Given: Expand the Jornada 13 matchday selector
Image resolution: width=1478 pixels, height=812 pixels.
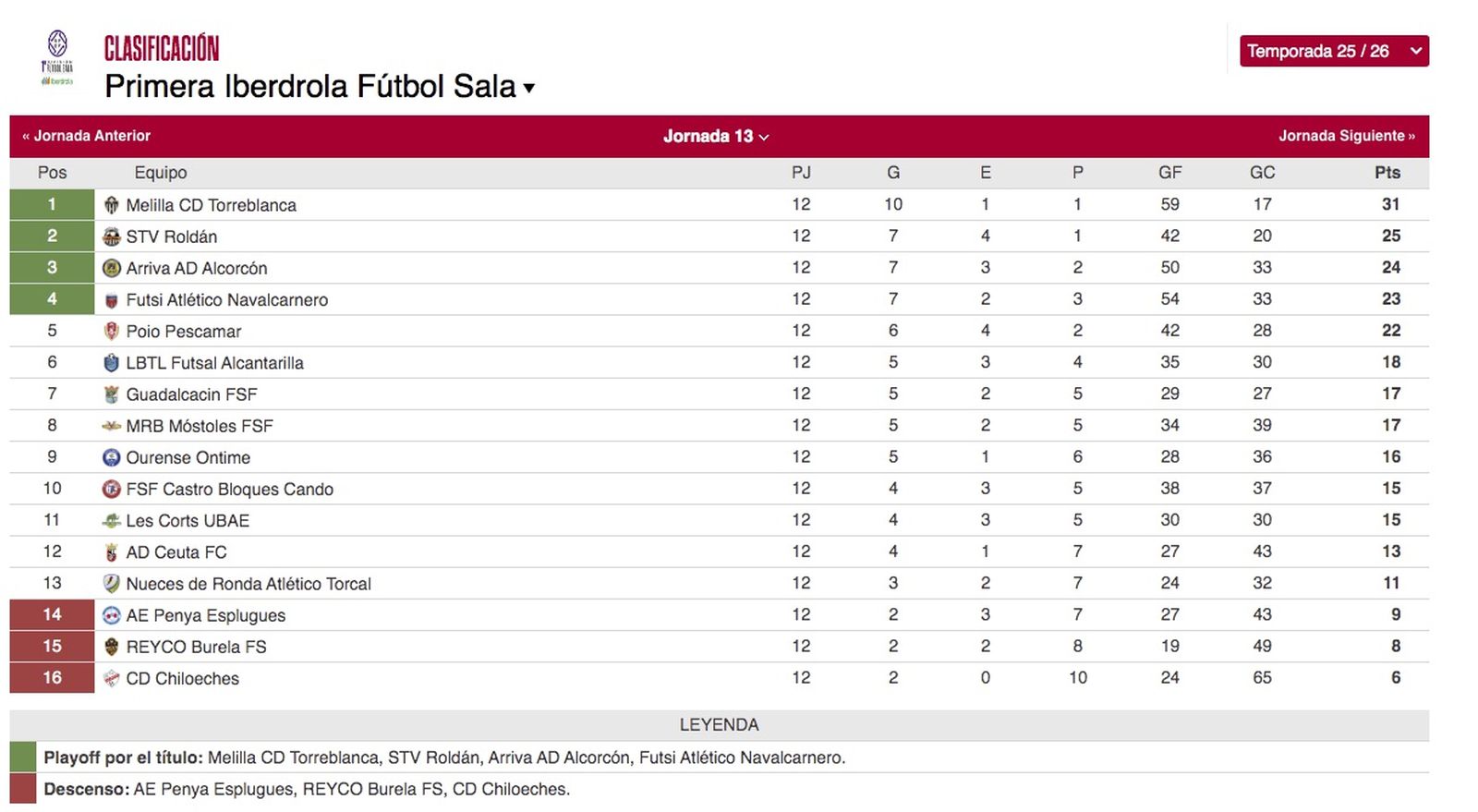Looking at the screenshot, I should click(715, 136).
